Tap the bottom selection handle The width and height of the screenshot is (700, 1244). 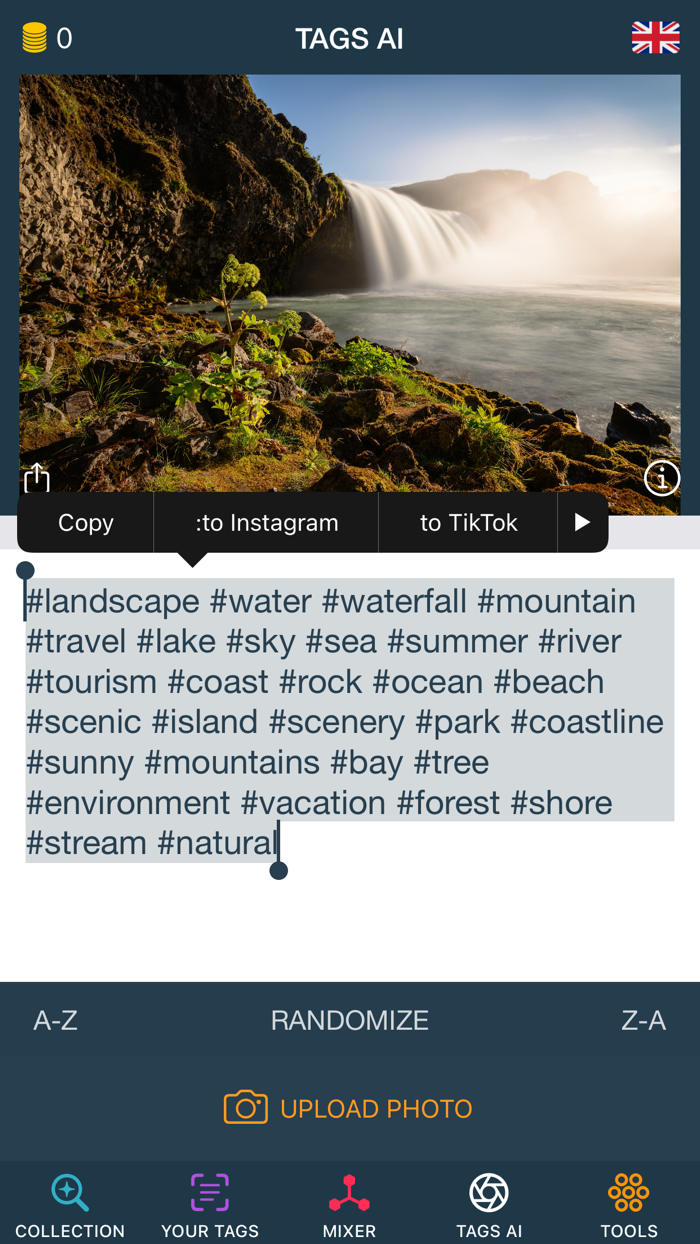[278, 872]
